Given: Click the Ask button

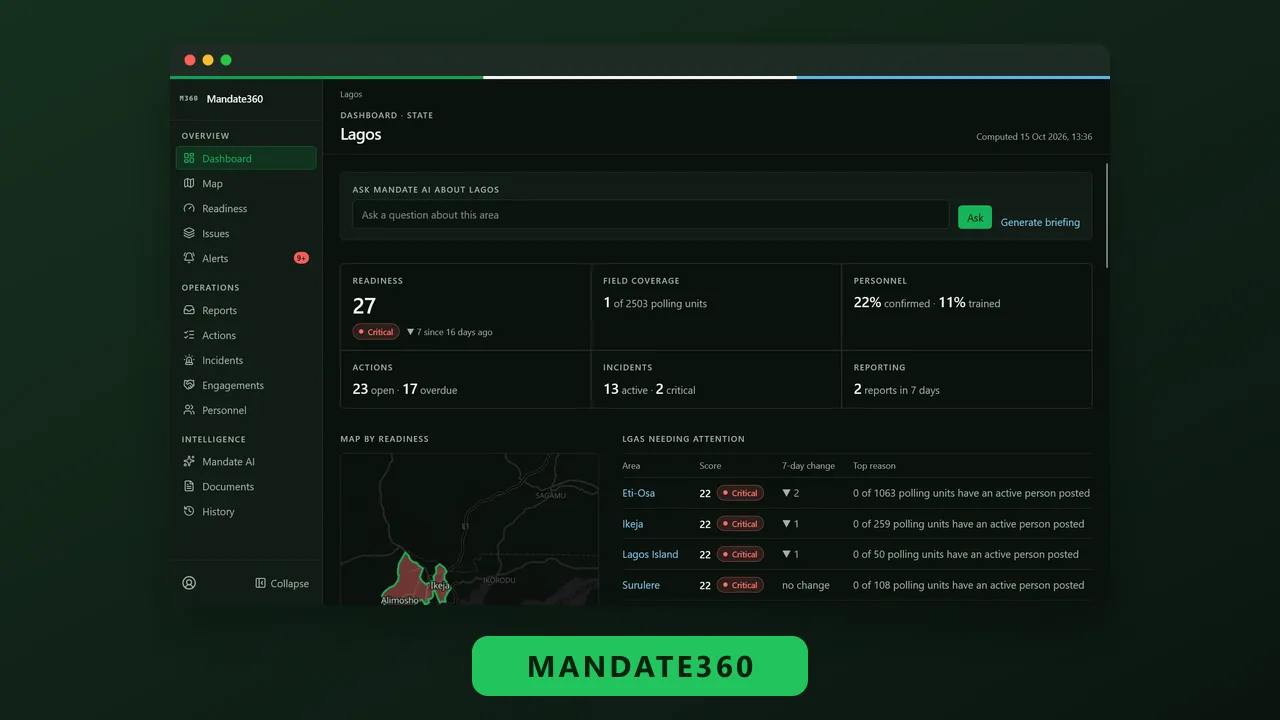Looking at the screenshot, I should tap(975, 217).
